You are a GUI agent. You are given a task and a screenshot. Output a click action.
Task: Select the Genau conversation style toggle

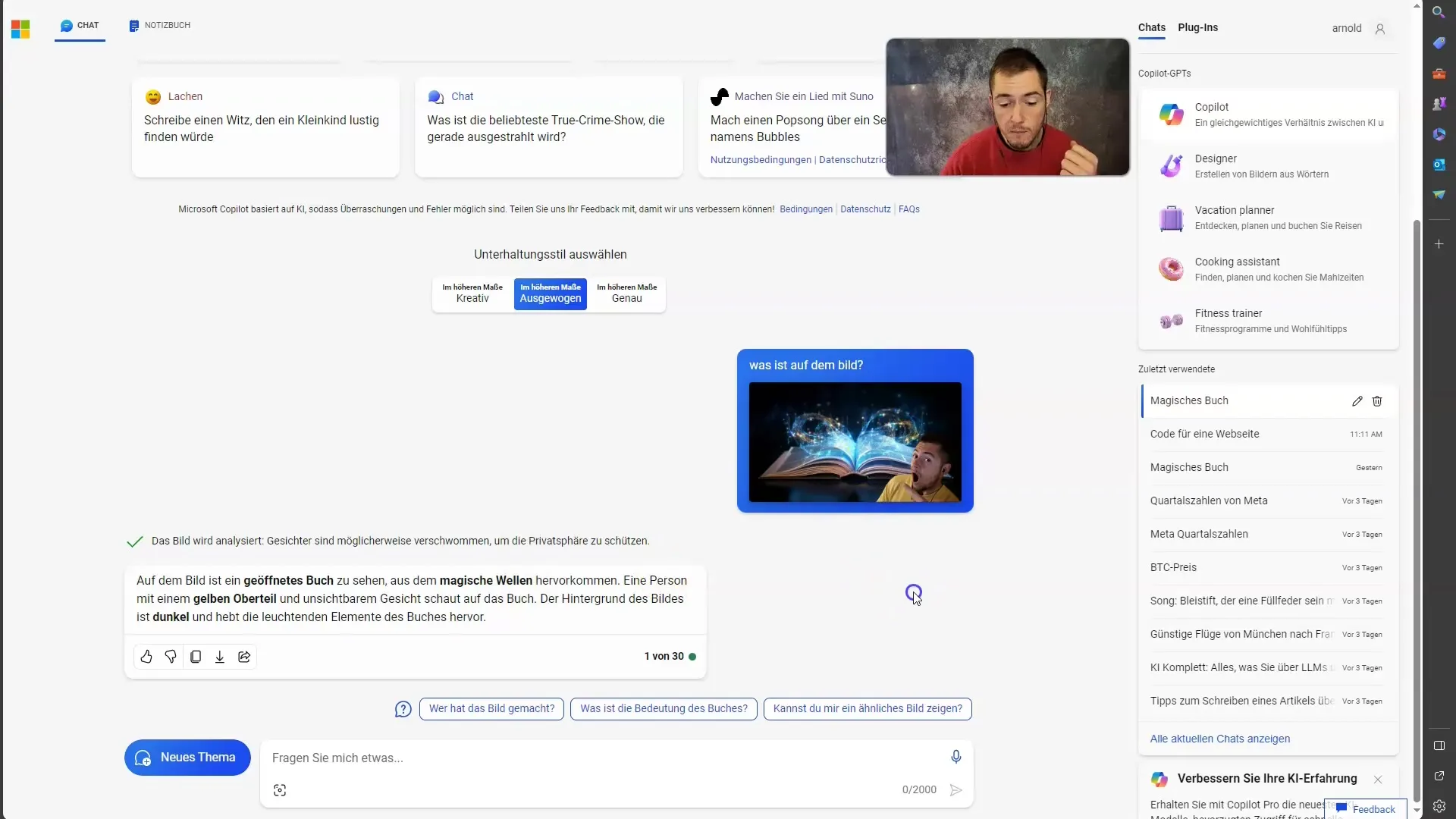(627, 293)
